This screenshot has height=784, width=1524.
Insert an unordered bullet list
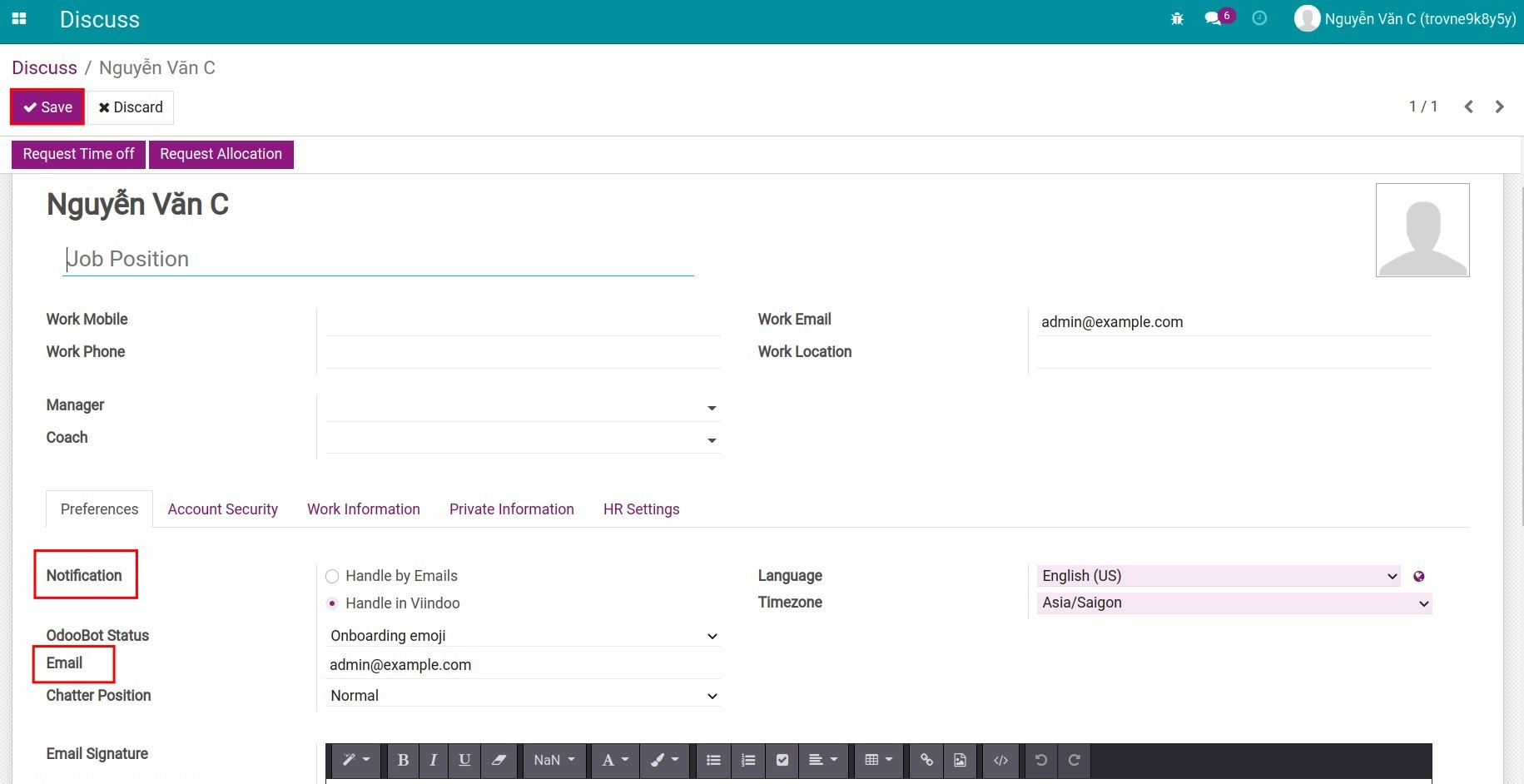(x=713, y=760)
